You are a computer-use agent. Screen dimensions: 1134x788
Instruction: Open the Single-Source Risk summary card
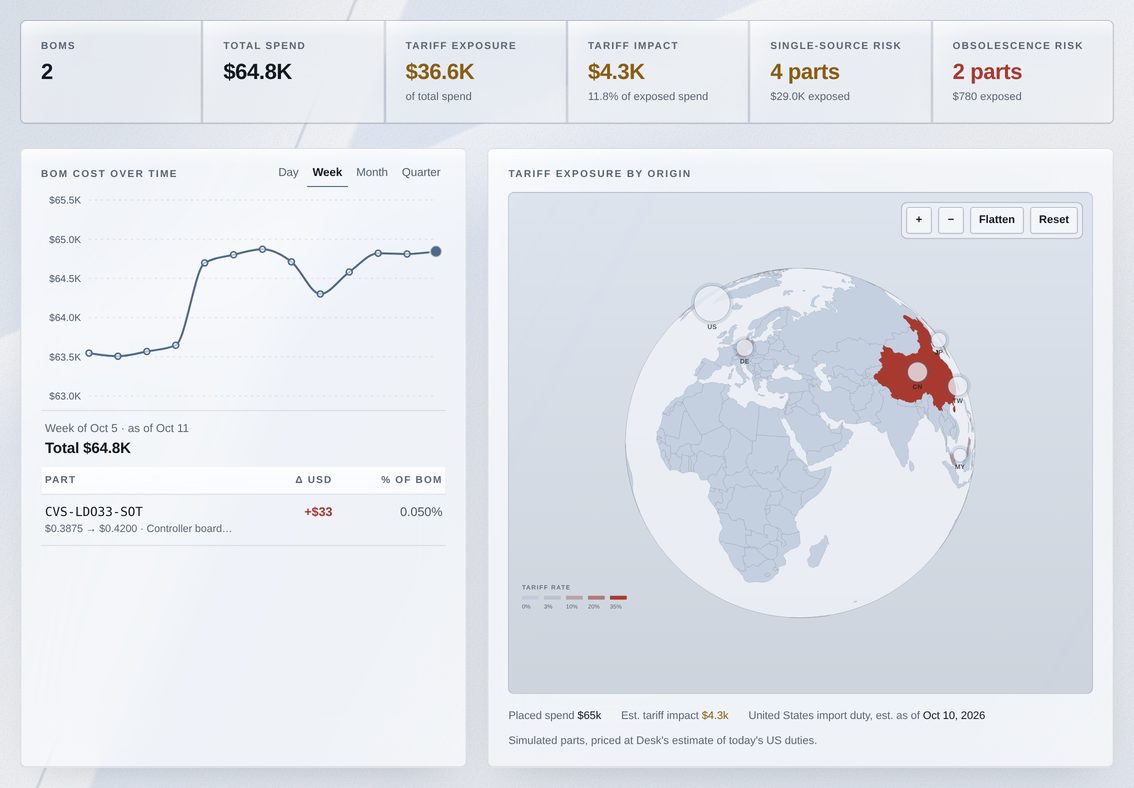coord(840,72)
